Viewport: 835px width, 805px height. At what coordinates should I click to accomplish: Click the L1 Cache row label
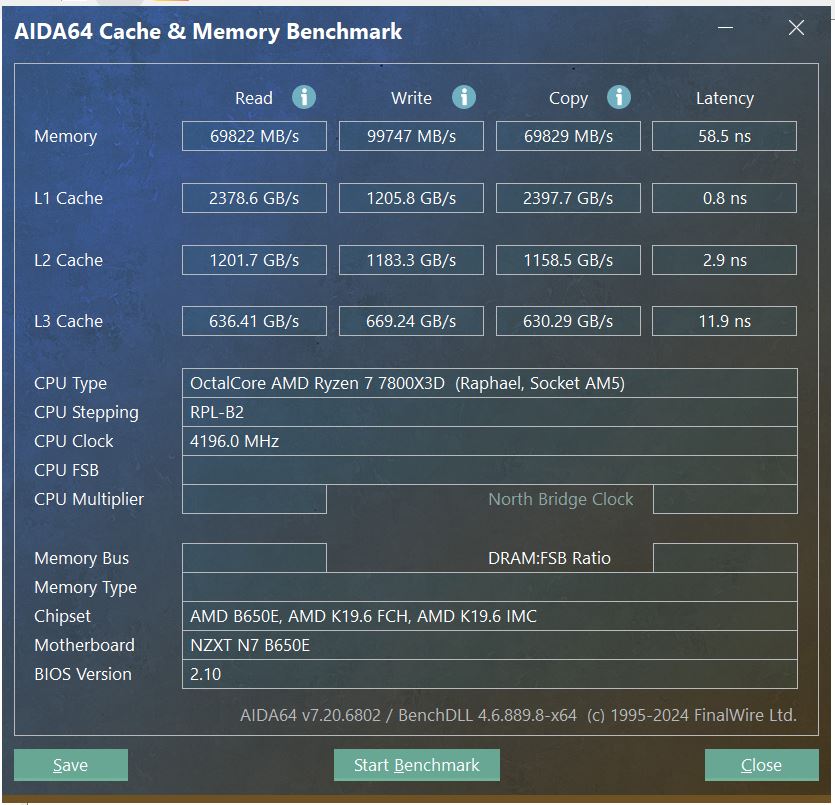pos(68,198)
